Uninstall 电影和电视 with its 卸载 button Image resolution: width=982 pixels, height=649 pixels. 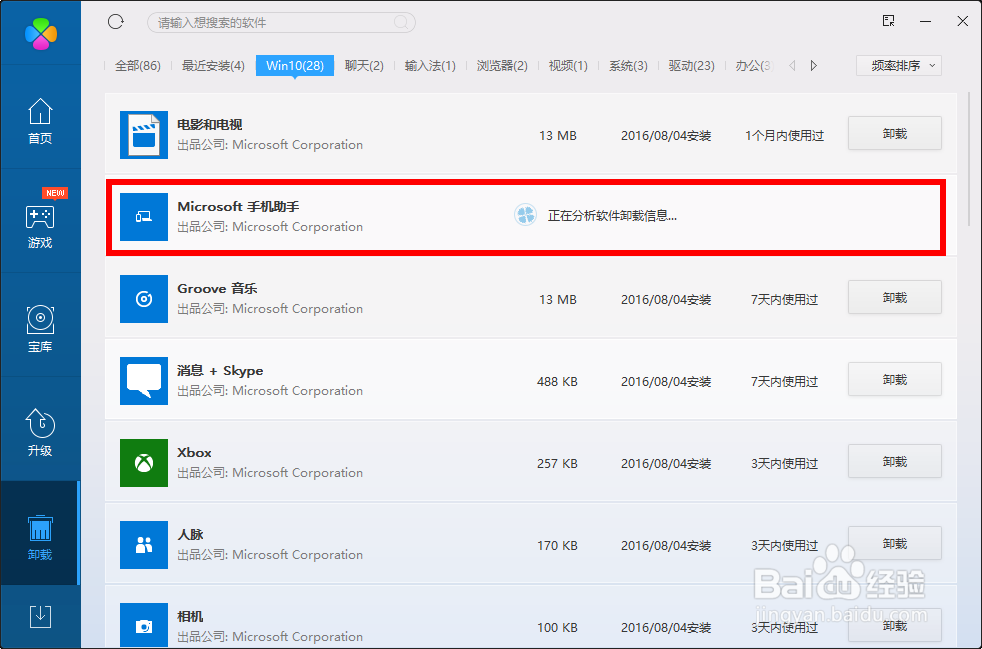895,133
